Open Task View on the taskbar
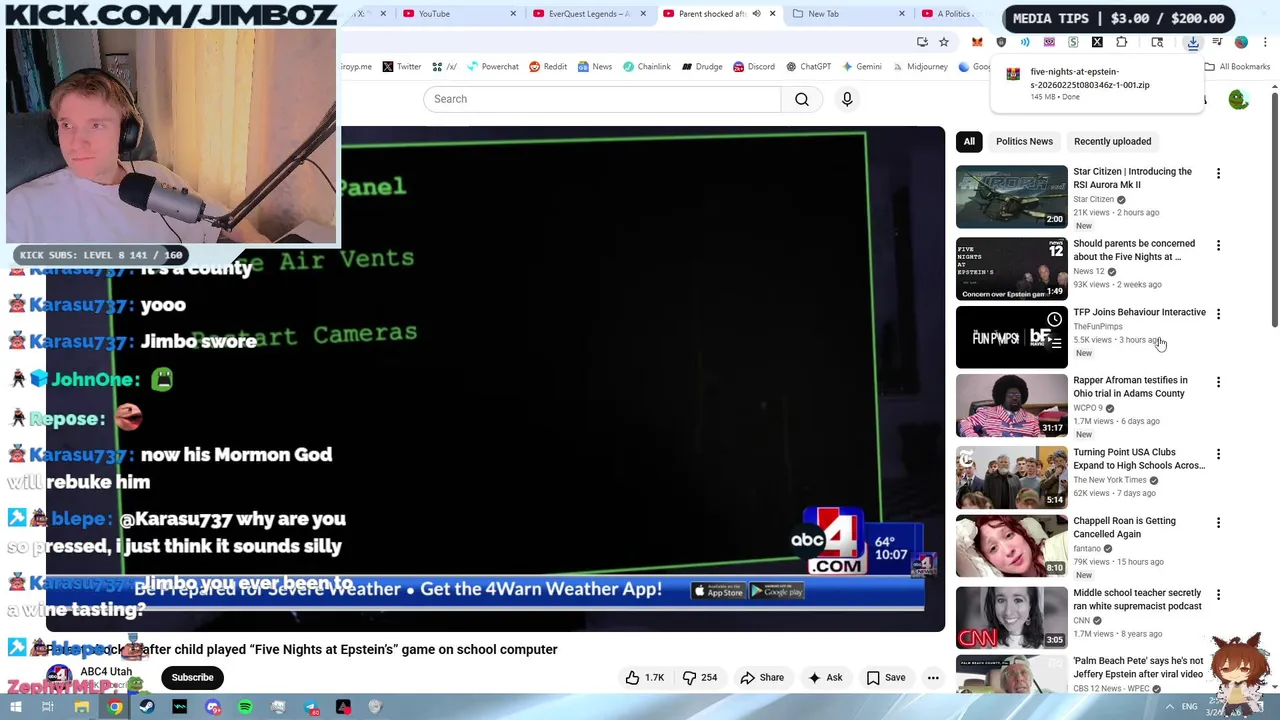This screenshot has width=1280, height=720. 48,707
